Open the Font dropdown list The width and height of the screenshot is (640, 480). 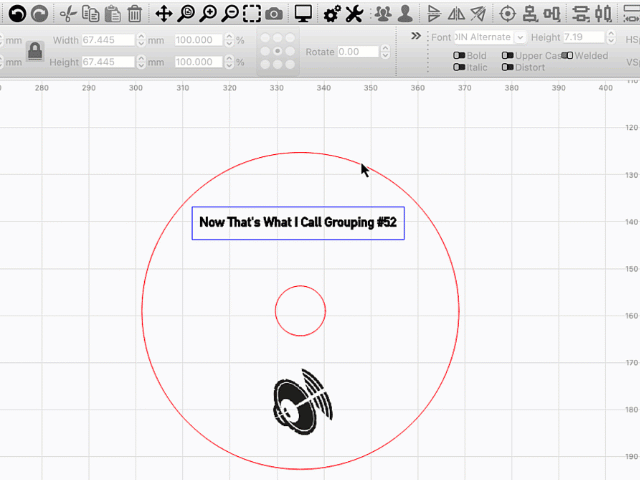click(490, 37)
